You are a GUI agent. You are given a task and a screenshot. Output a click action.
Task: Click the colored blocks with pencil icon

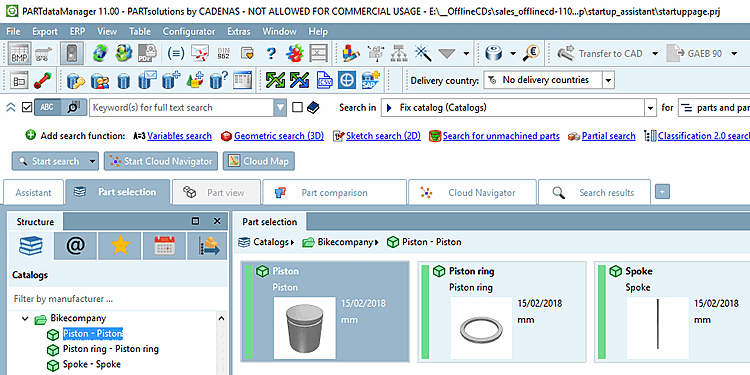[351, 53]
